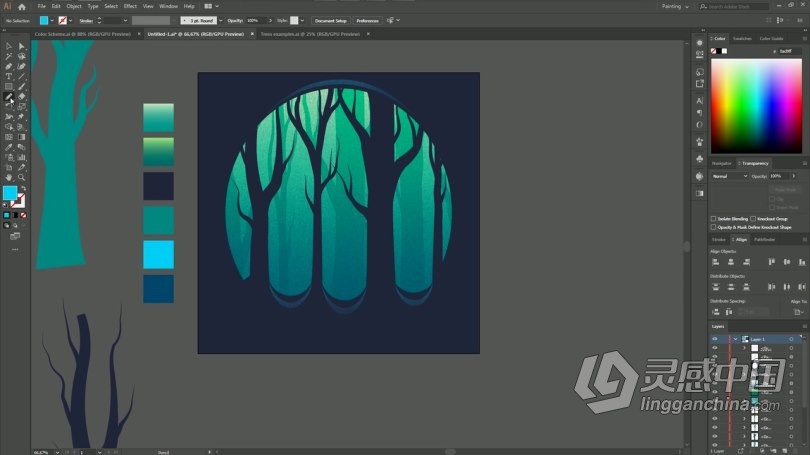Select the Direct Selection (white arrow) tool
The width and height of the screenshot is (810, 455).
[21, 46]
